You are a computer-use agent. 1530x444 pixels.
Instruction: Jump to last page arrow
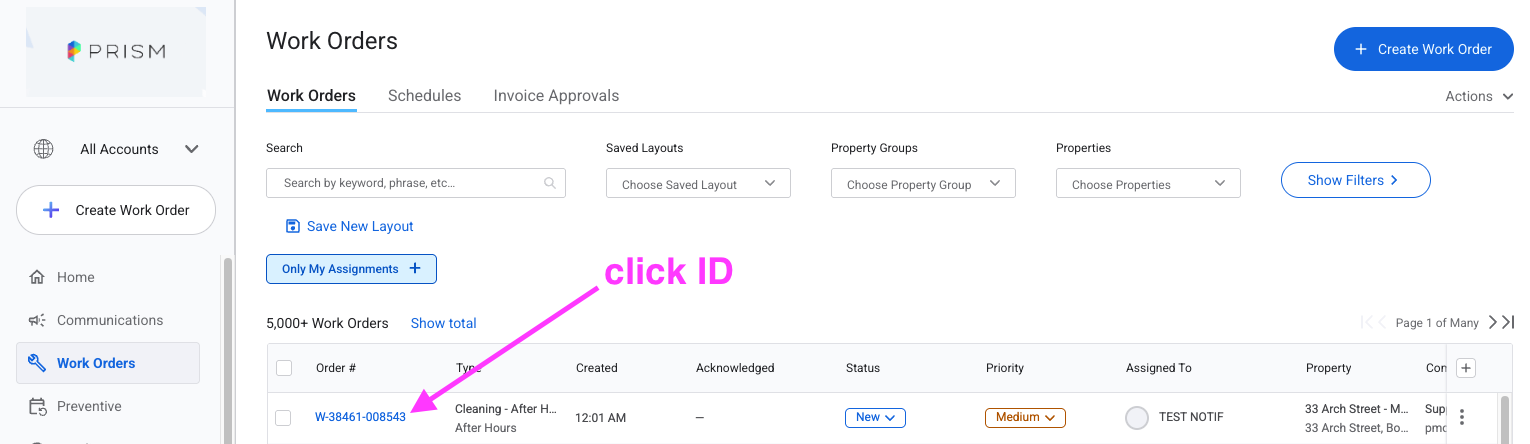coord(1508,322)
